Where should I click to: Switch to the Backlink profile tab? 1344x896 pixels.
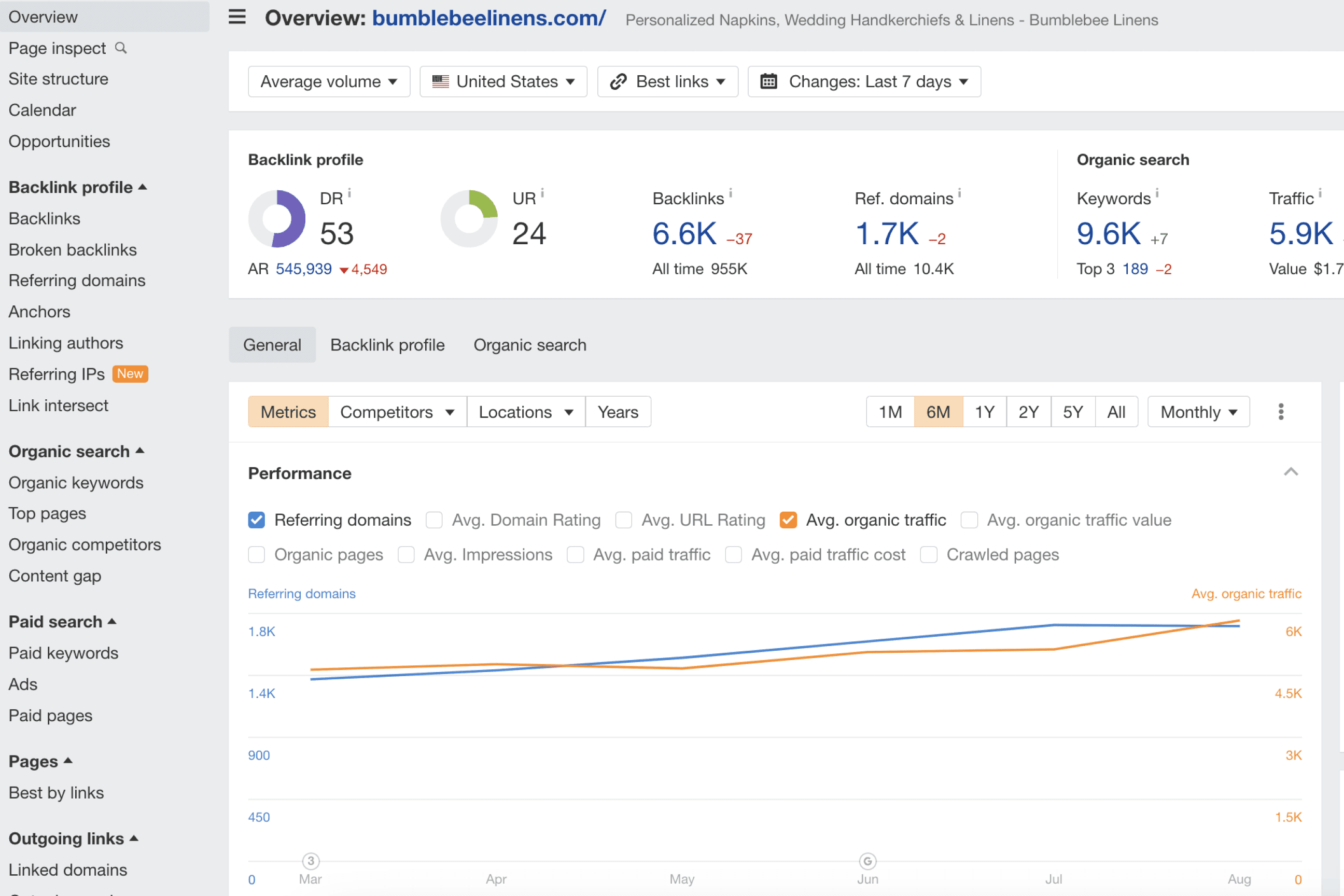pyautogui.click(x=387, y=345)
